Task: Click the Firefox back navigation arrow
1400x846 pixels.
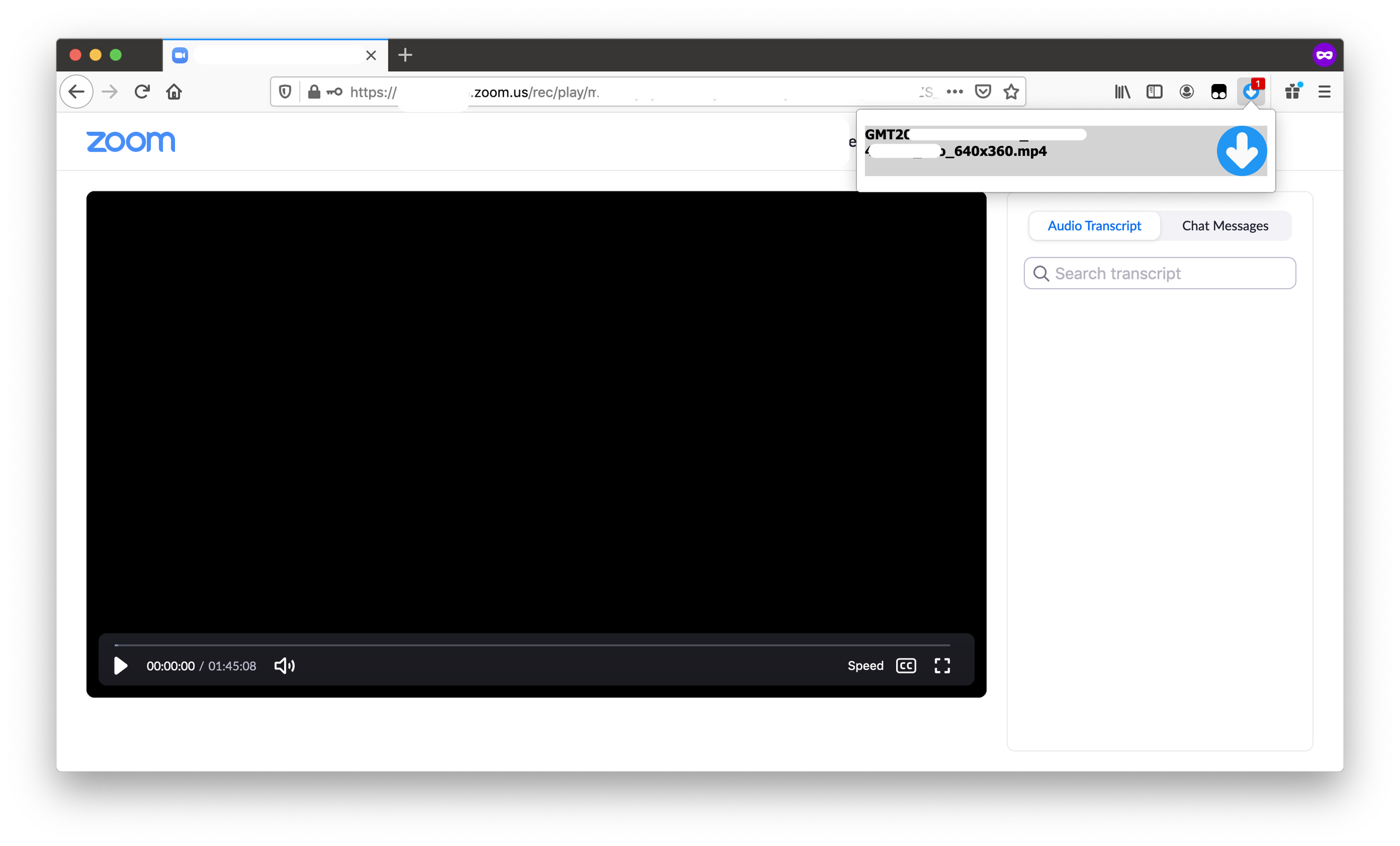Action: click(x=78, y=92)
